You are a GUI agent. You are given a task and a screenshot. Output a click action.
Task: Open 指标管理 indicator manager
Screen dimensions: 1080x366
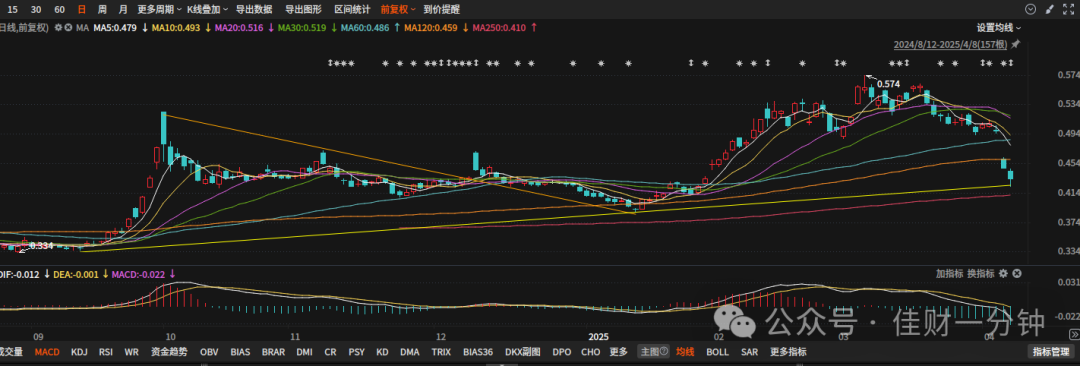tap(1052, 352)
